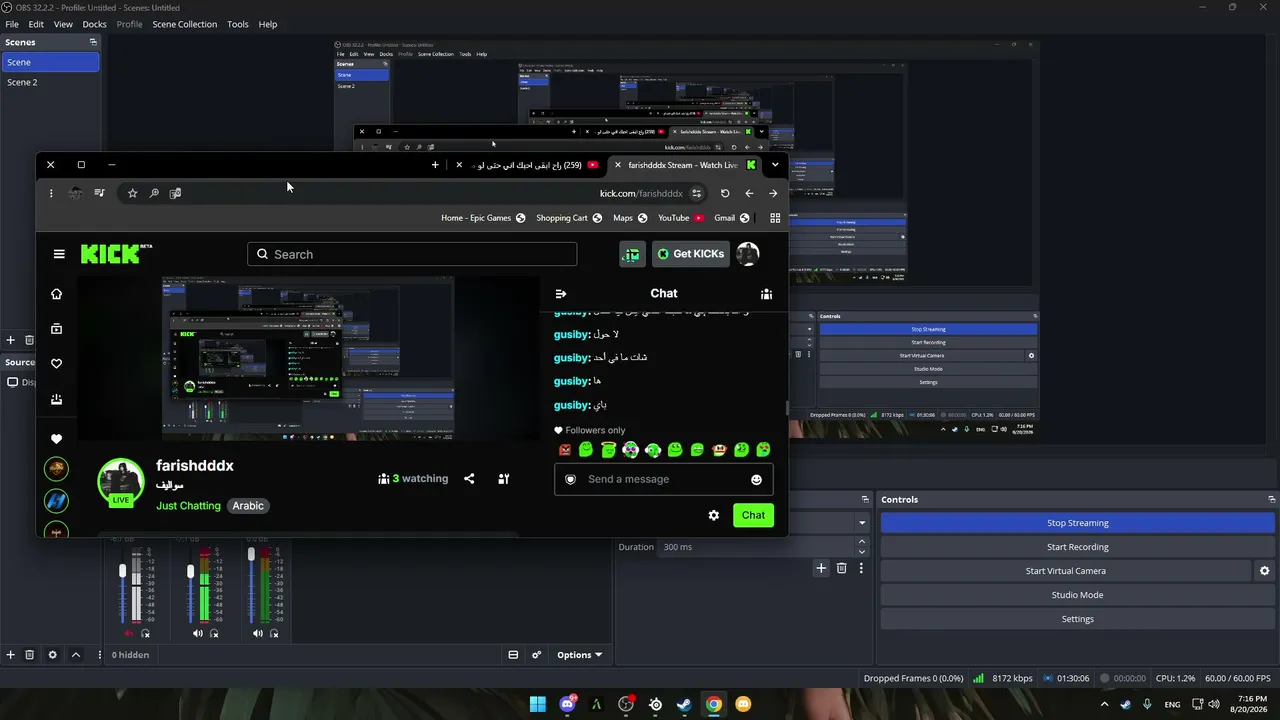Enable Studio Mode
Screen dimensions: 1280x720
1078,595
